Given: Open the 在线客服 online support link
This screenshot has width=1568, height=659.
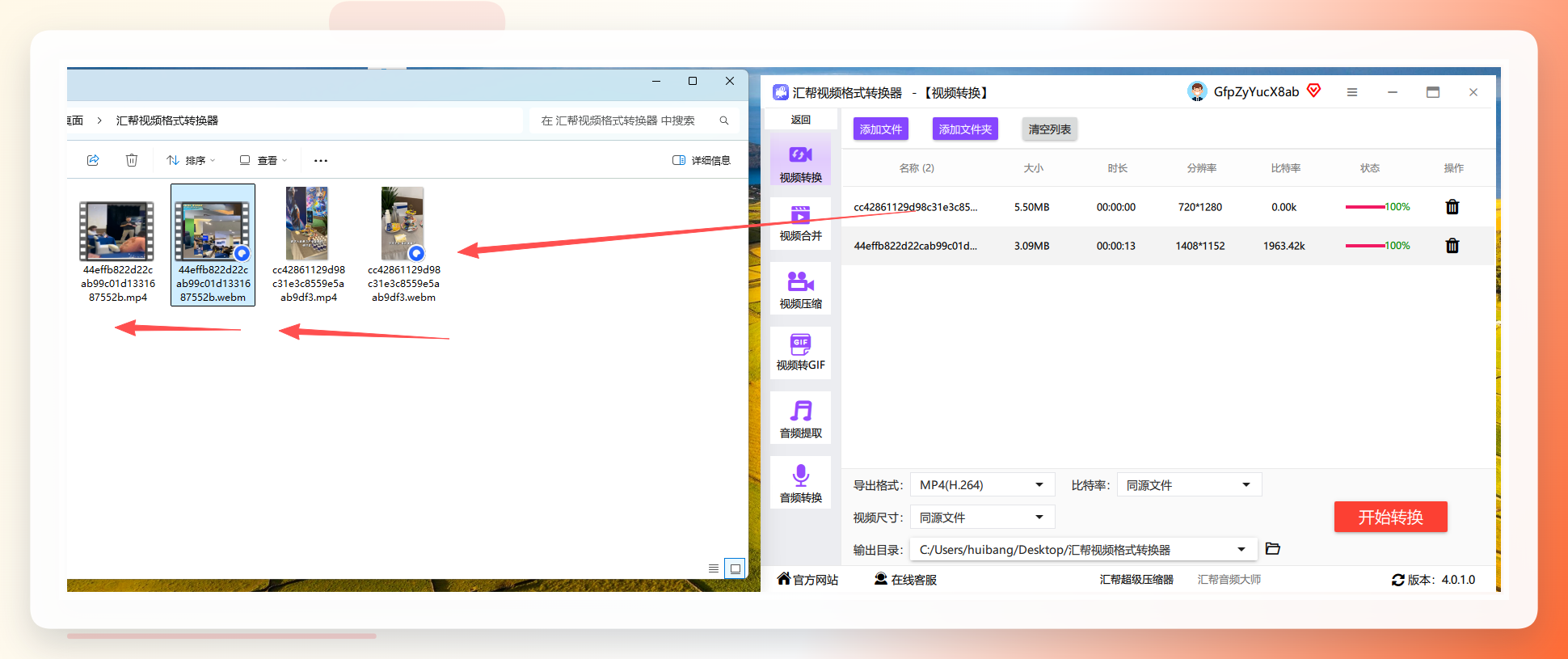Looking at the screenshot, I should [905, 580].
